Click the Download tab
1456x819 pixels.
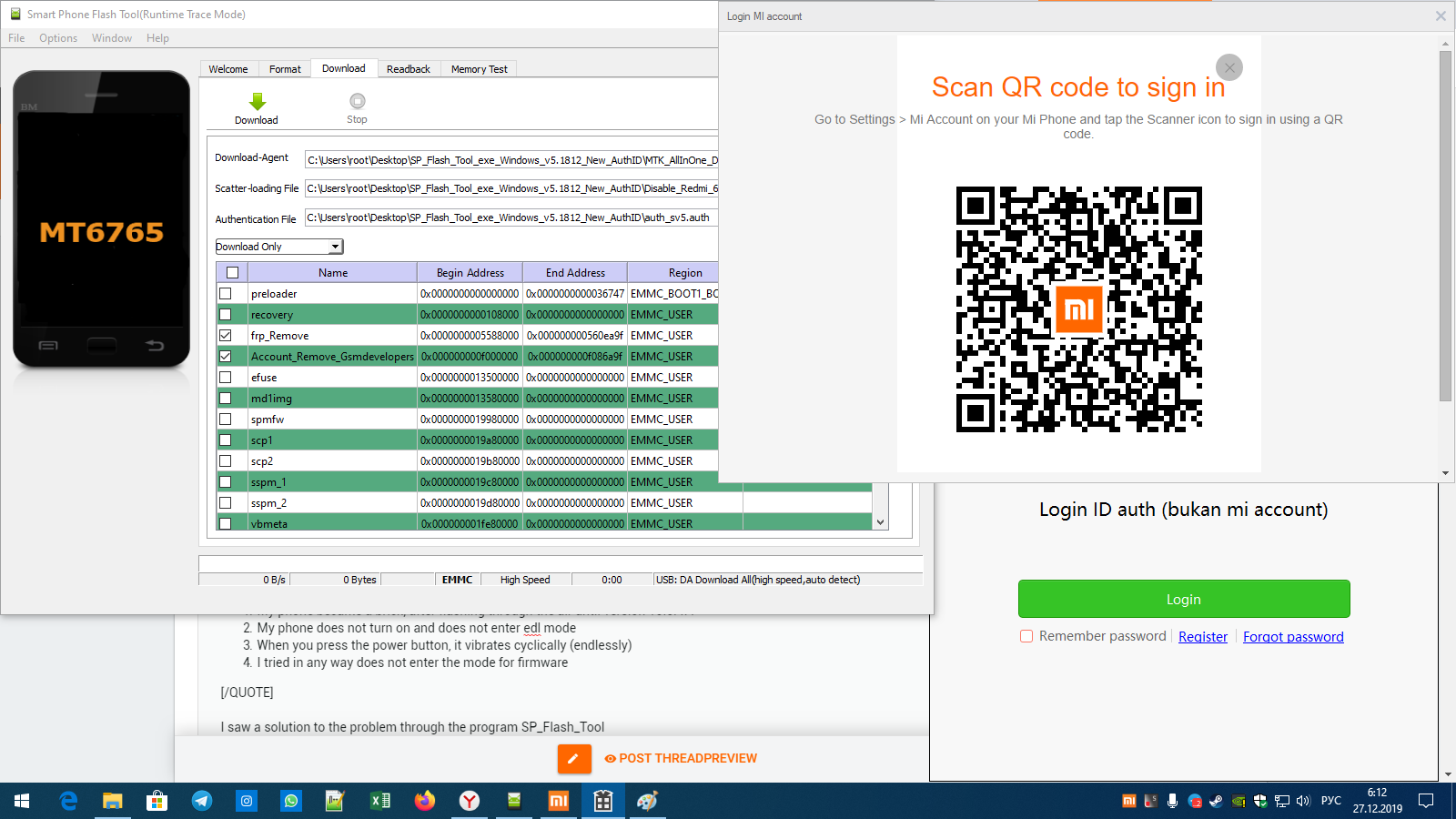pos(344,68)
